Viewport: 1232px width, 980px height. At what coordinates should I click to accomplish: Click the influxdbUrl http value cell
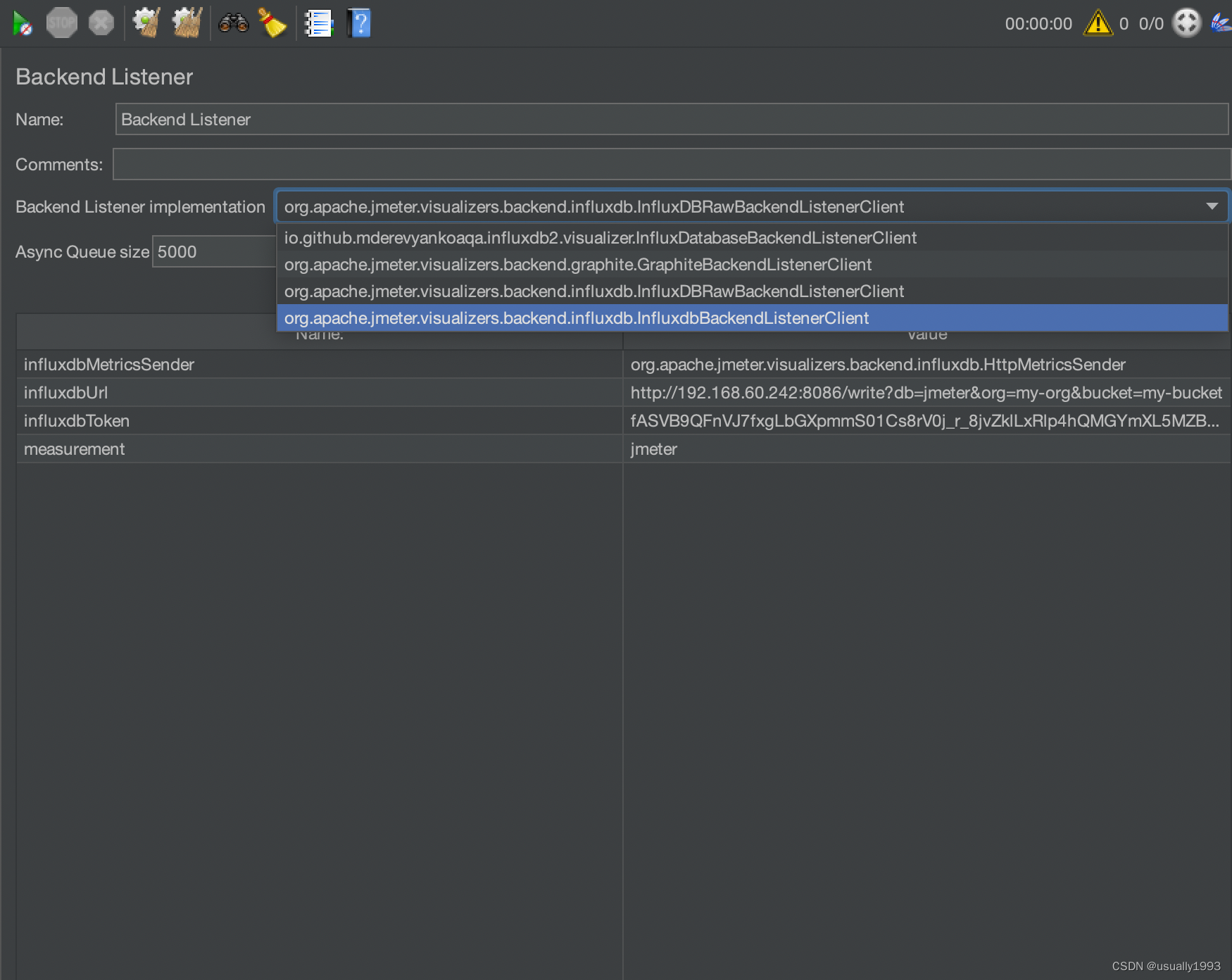[927, 393]
